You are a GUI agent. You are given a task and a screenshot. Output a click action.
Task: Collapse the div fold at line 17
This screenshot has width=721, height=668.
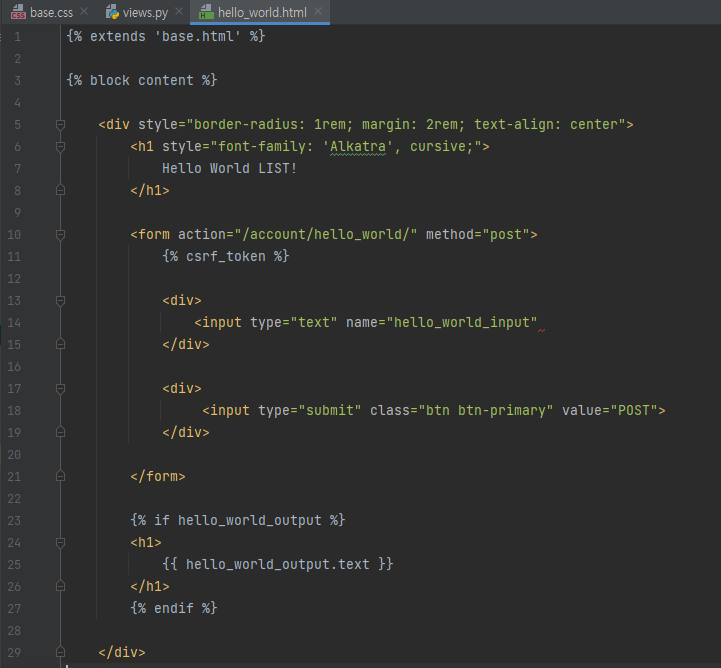click(x=60, y=388)
